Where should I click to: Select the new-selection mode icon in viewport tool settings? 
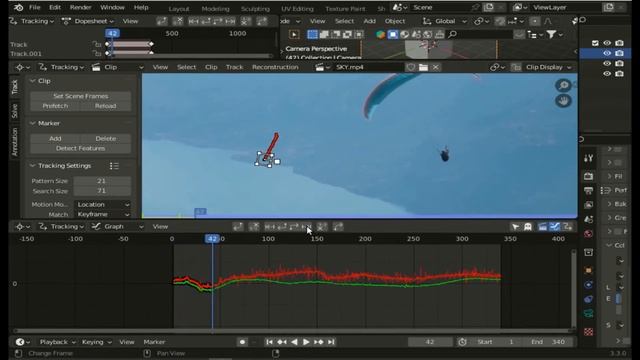coord(312,35)
